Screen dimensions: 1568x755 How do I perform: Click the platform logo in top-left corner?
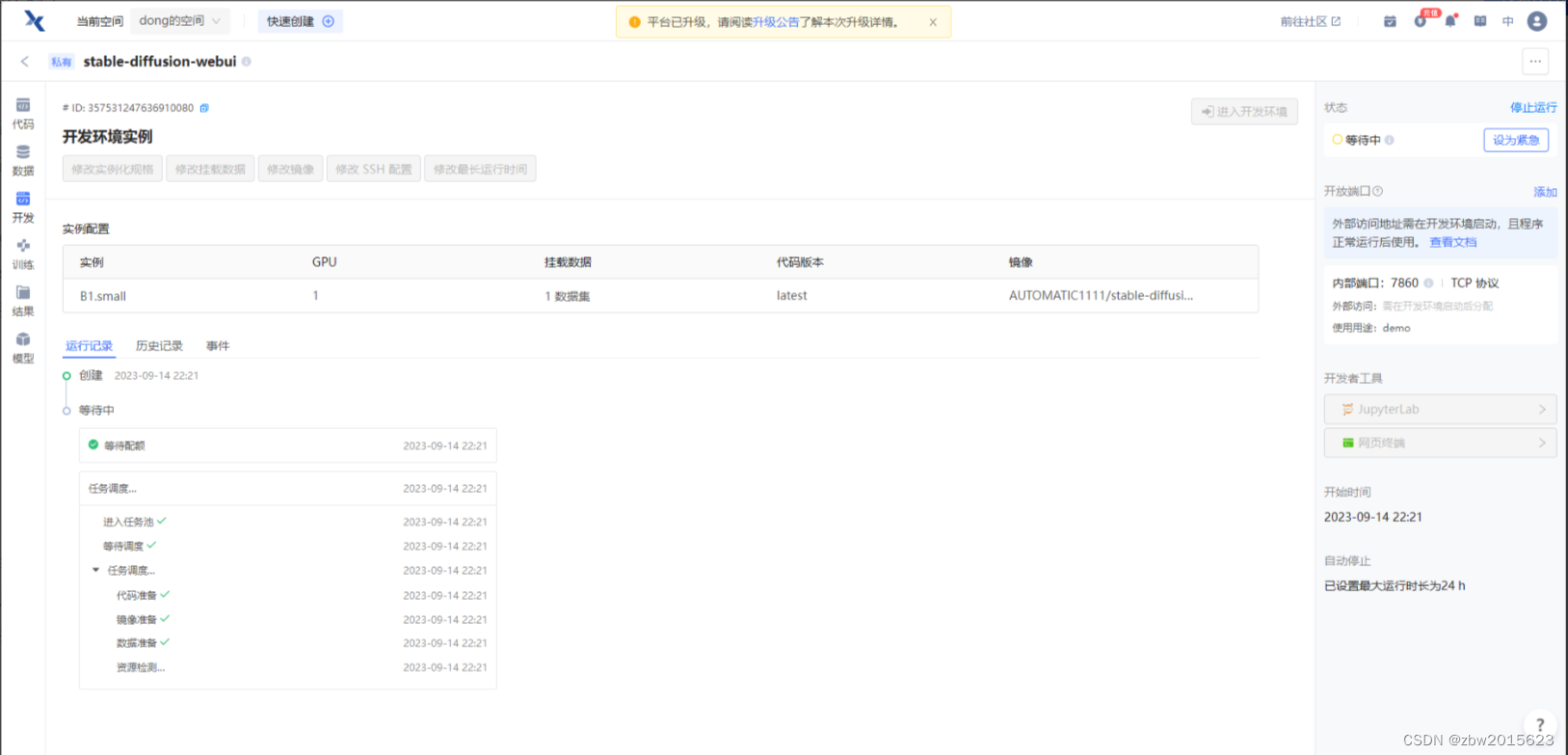point(35,21)
